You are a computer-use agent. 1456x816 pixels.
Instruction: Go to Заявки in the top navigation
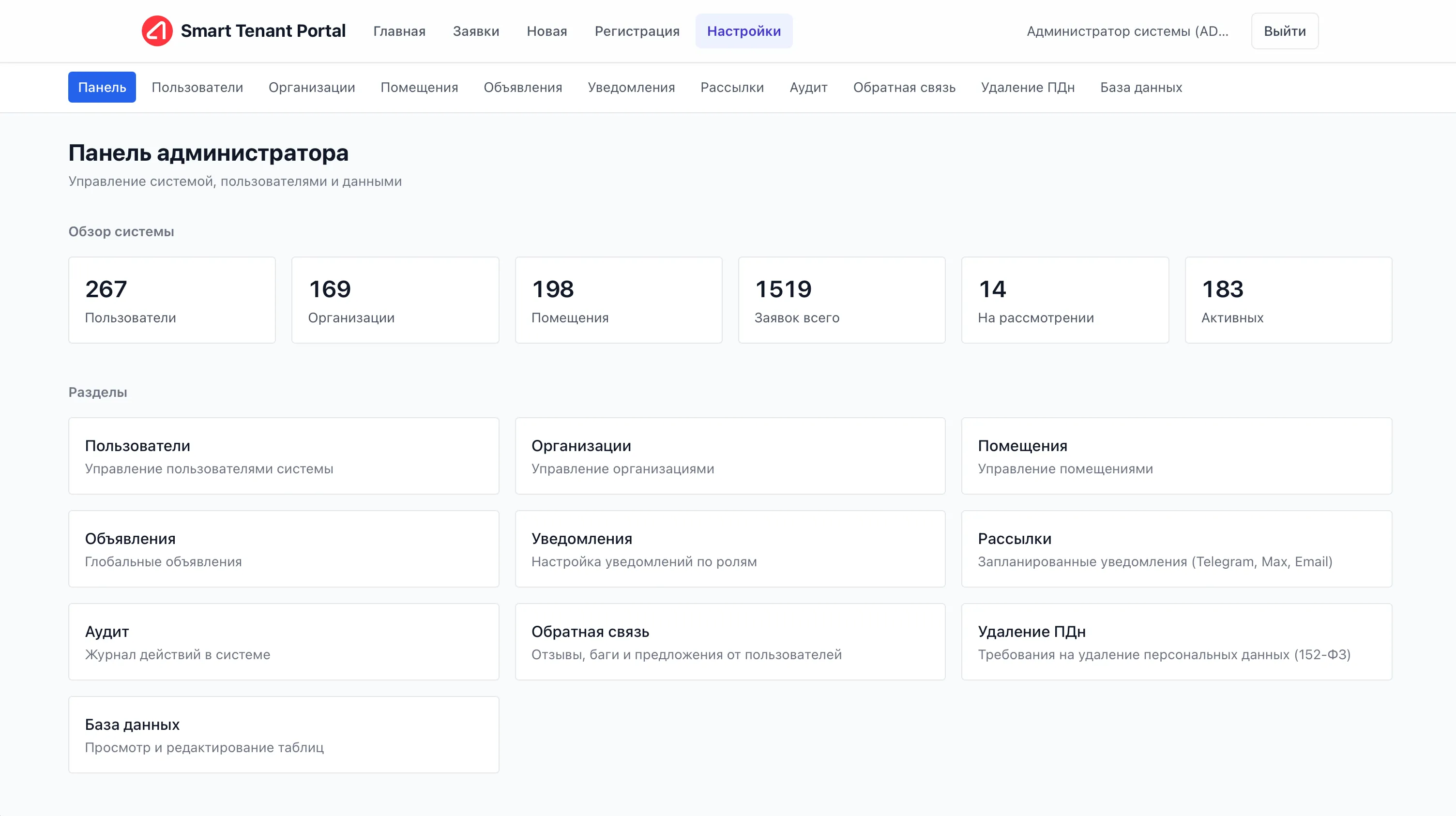click(476, 31)
